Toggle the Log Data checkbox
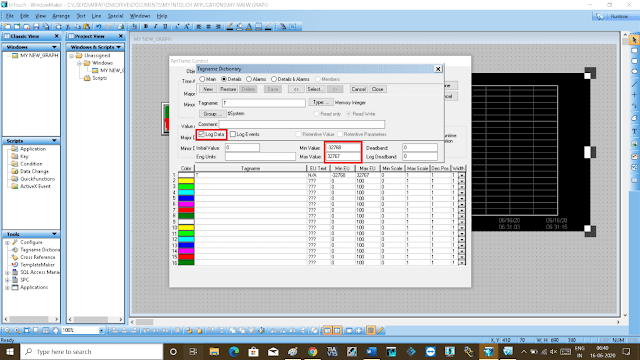The height and width of the screenshot is (360, 640). [x=201, y=134]
